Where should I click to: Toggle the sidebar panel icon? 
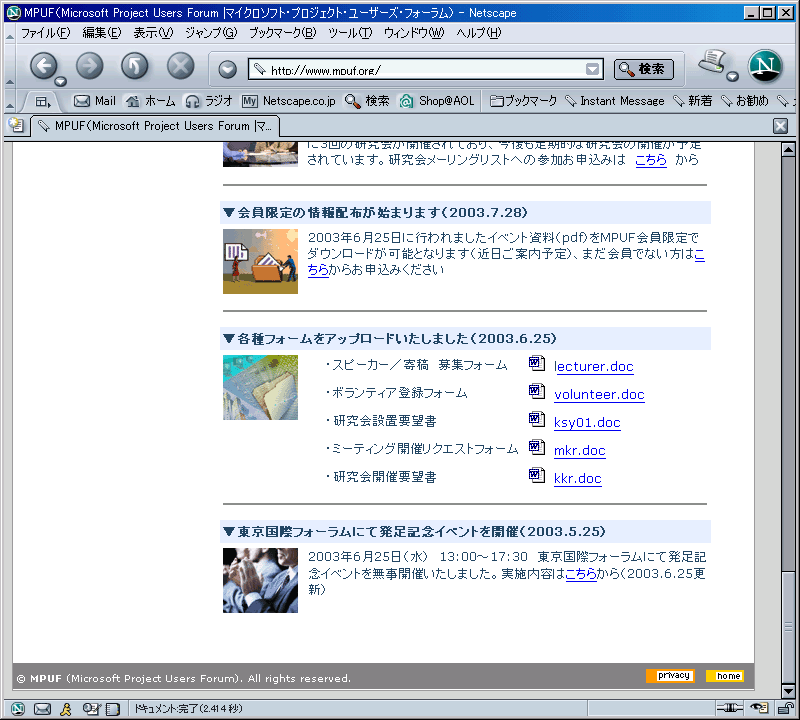click(42, 102)
